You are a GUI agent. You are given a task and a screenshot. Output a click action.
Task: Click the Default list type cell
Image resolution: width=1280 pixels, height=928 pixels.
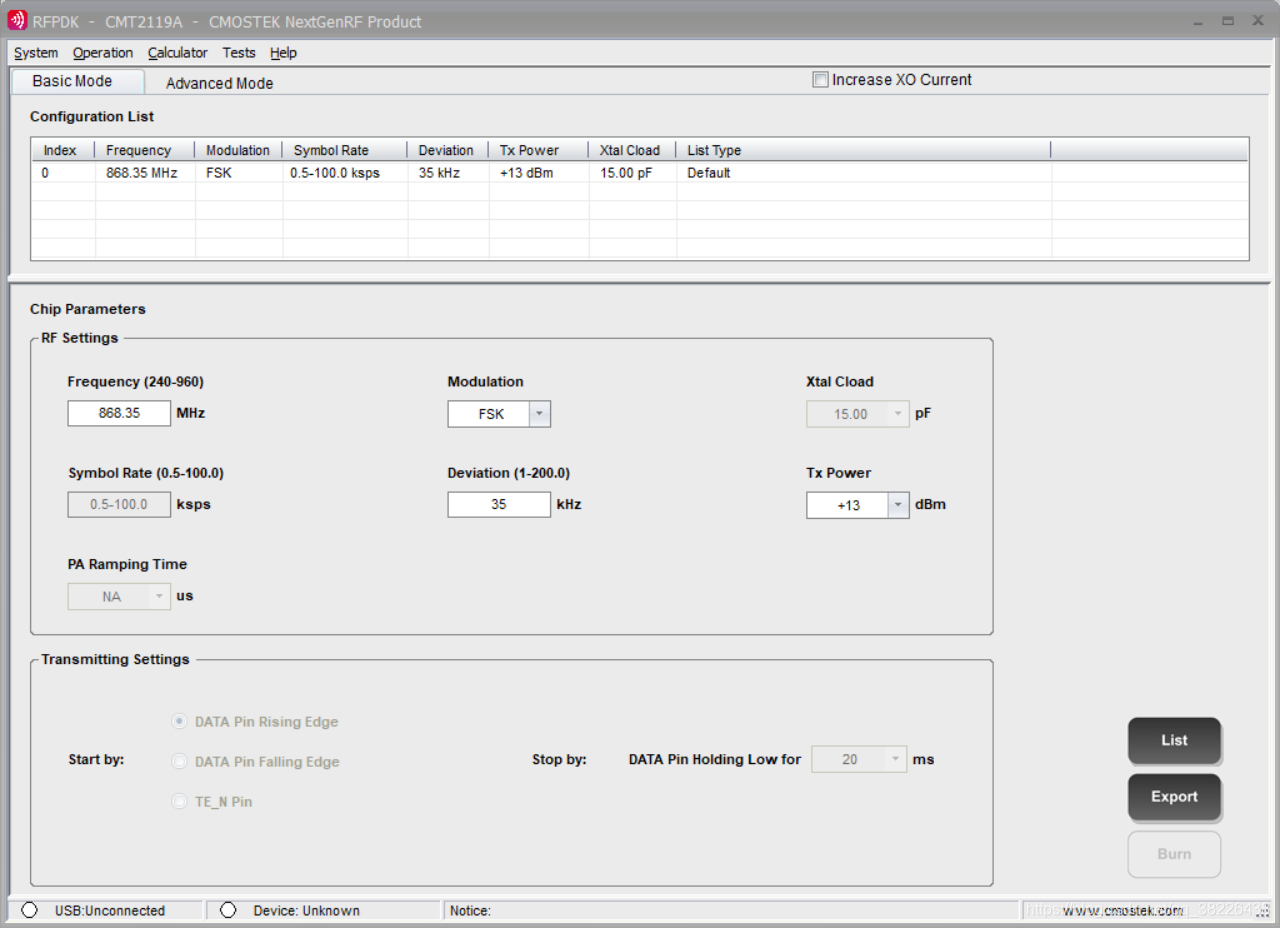[864, 173]
